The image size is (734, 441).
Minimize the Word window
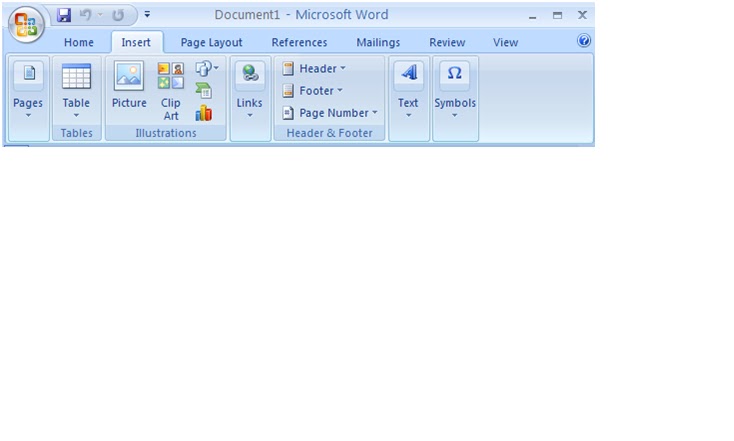coord(532,16)
